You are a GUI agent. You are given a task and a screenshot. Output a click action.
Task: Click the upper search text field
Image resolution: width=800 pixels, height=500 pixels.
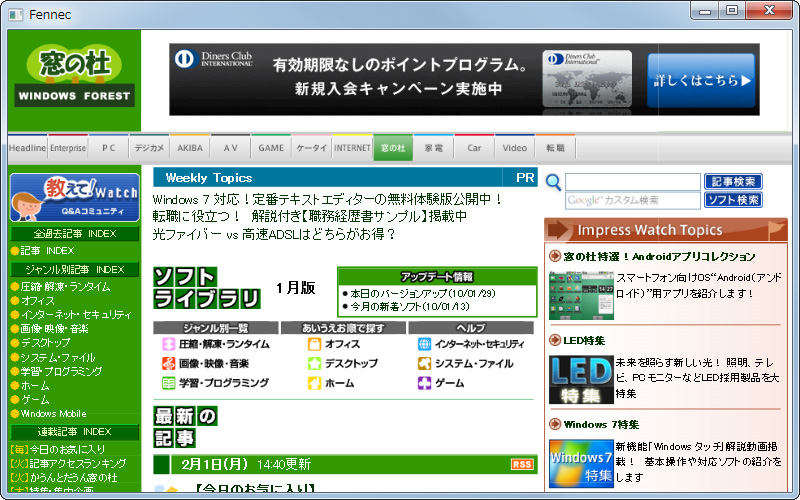633,182
